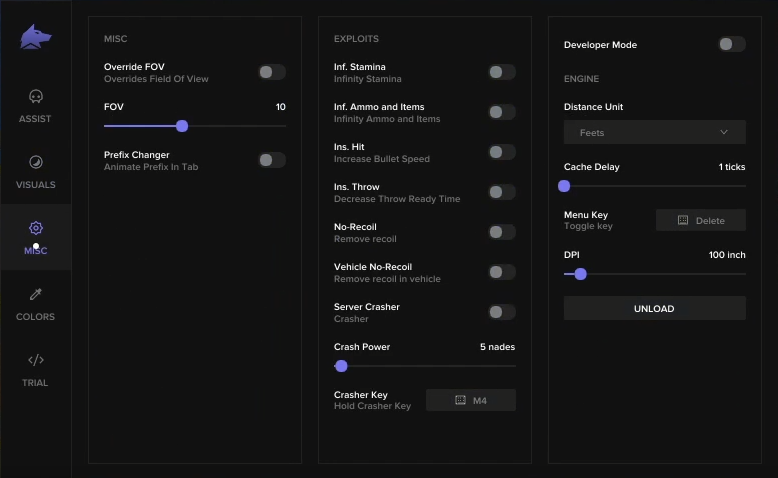Click the DPI slider handle
This screenshot has height=478, width=778.
click(581, 273)
